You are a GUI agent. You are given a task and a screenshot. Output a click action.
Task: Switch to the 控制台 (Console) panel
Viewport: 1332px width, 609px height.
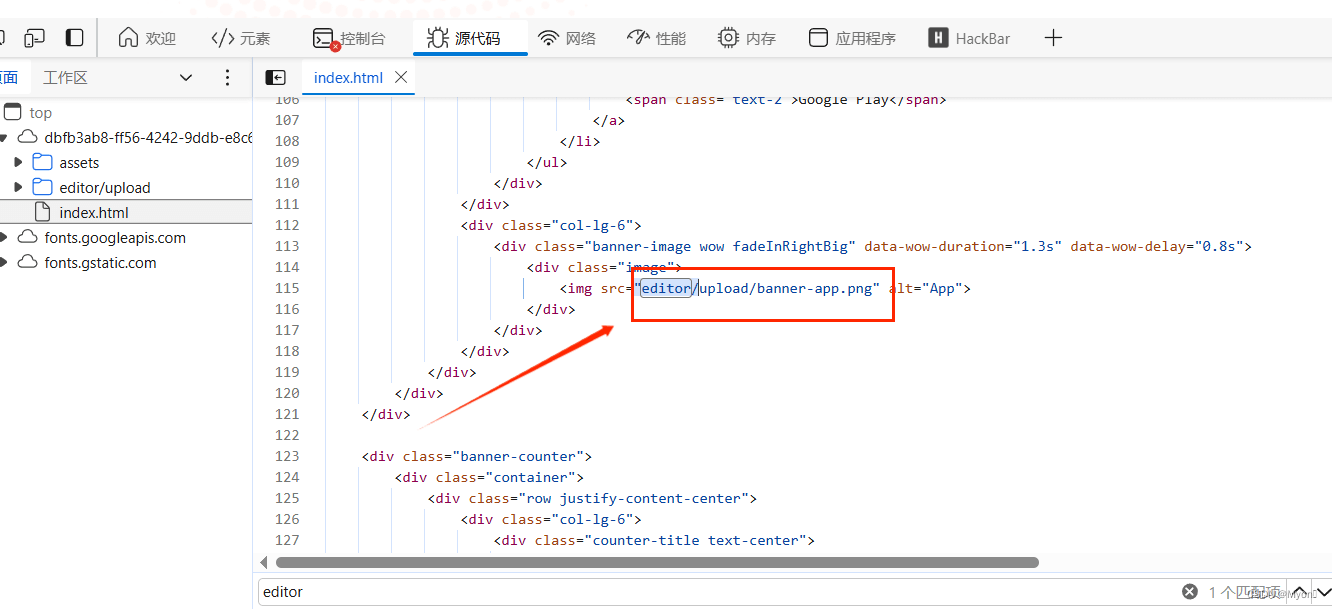click(x=350, y=38)
